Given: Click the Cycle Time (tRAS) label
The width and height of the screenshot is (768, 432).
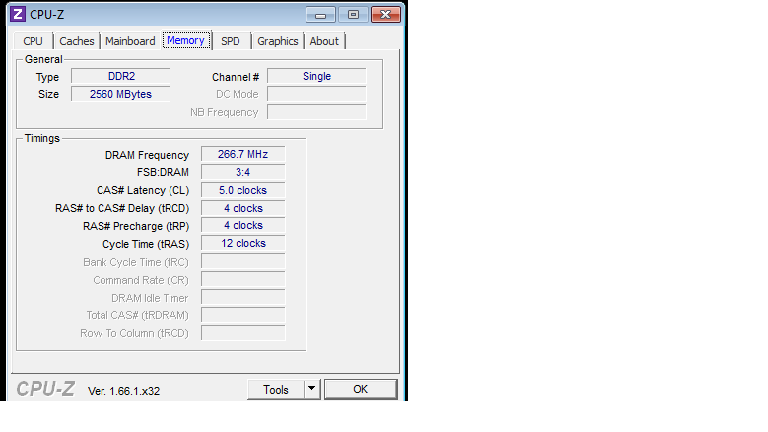Looking at the screenshot, I should (145, 244).
